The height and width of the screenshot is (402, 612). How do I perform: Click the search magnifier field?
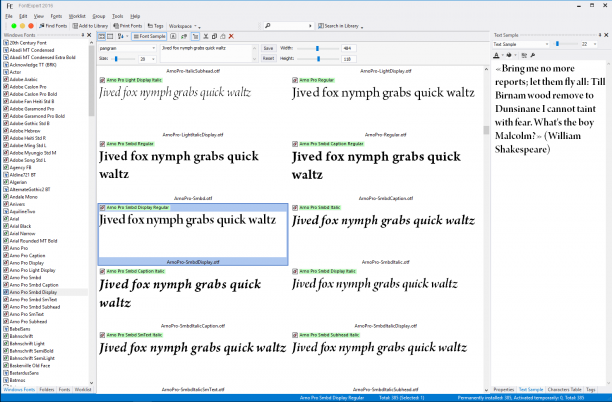[x=288, y=26]
